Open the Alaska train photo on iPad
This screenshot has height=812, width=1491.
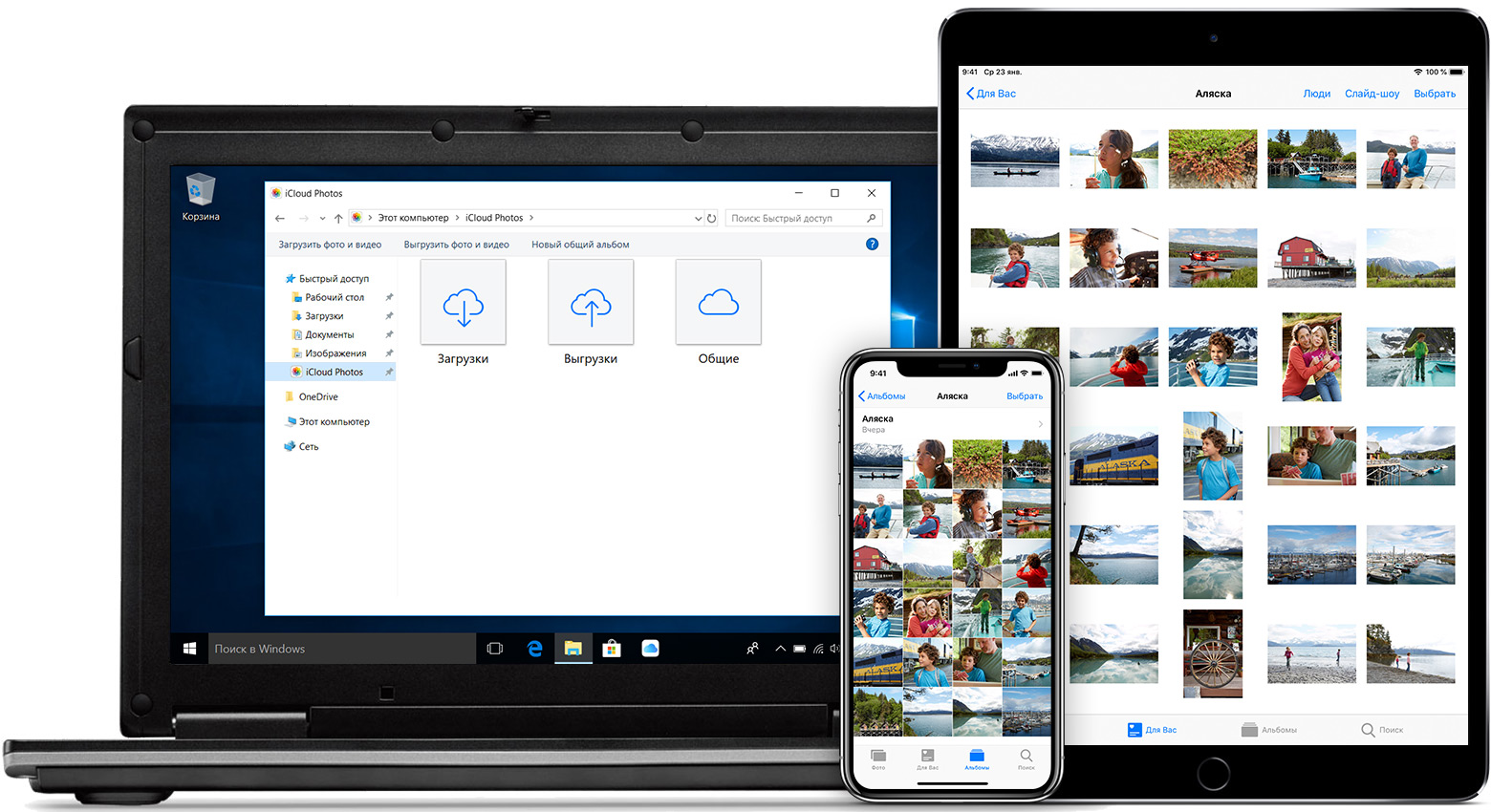[x=1113, y=456]
